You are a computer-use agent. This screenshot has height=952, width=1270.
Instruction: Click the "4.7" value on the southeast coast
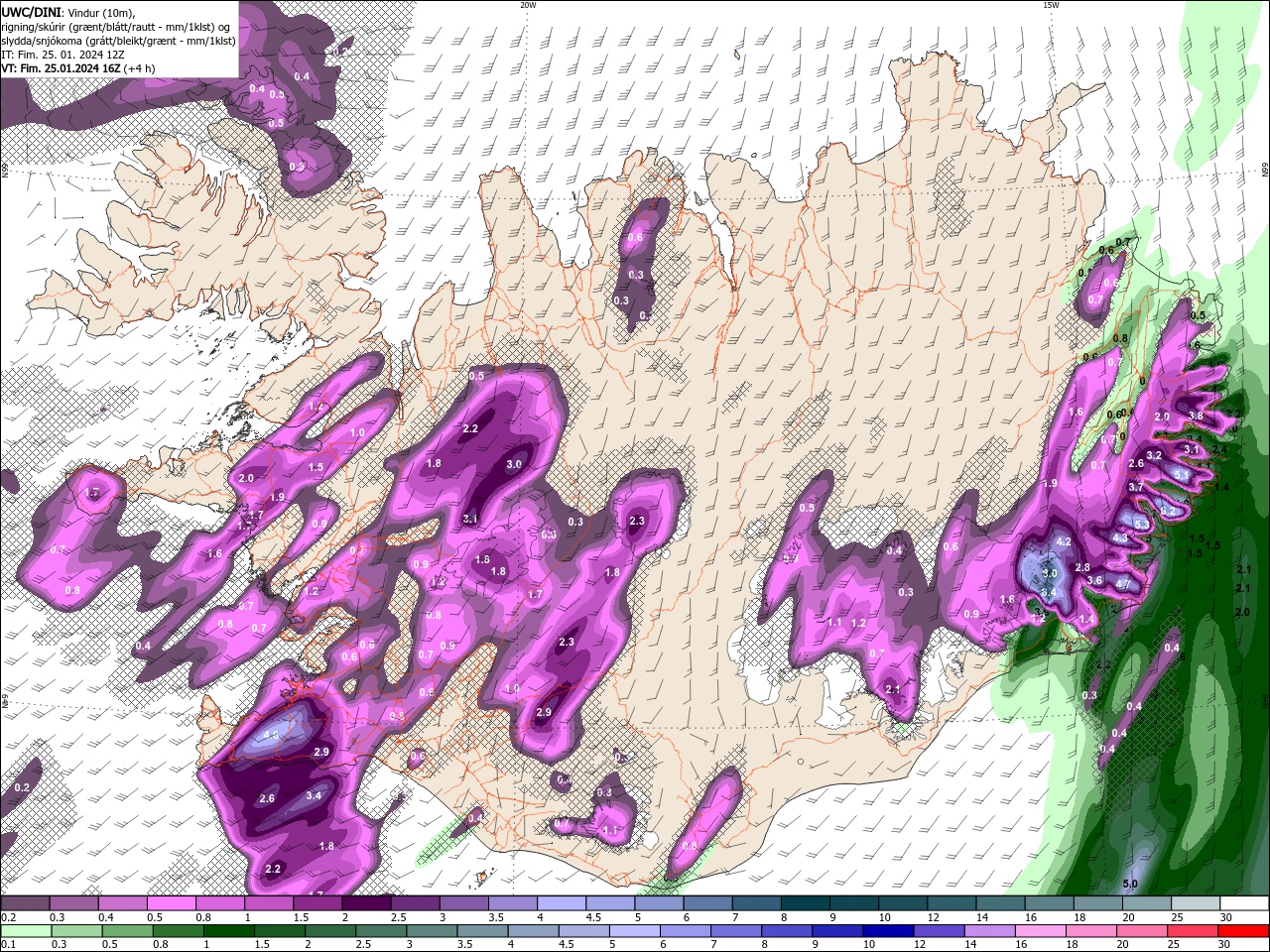click(1123, 585)
